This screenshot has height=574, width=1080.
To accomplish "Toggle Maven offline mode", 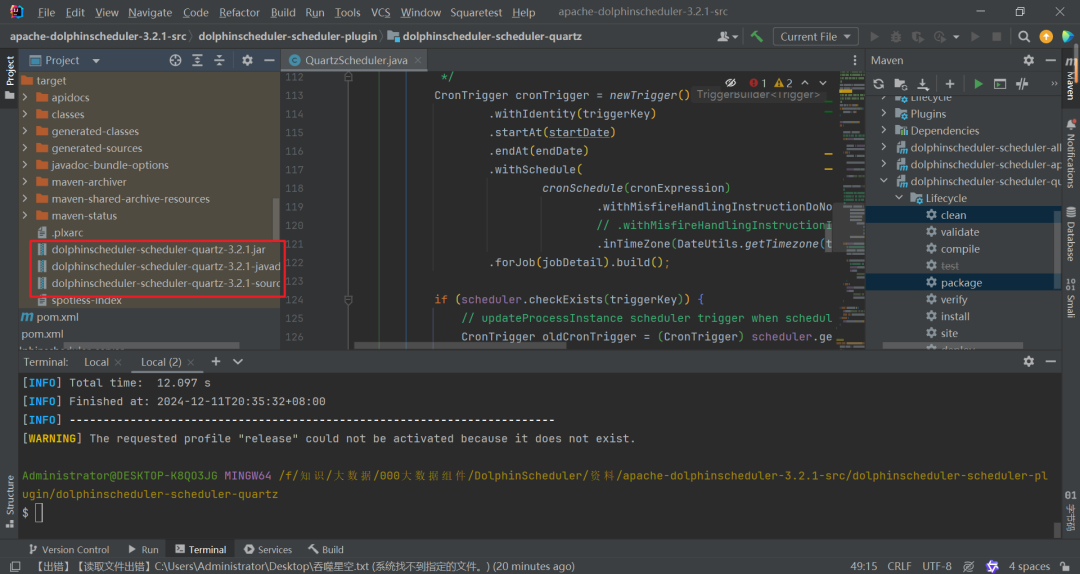I will (1021, 84).
